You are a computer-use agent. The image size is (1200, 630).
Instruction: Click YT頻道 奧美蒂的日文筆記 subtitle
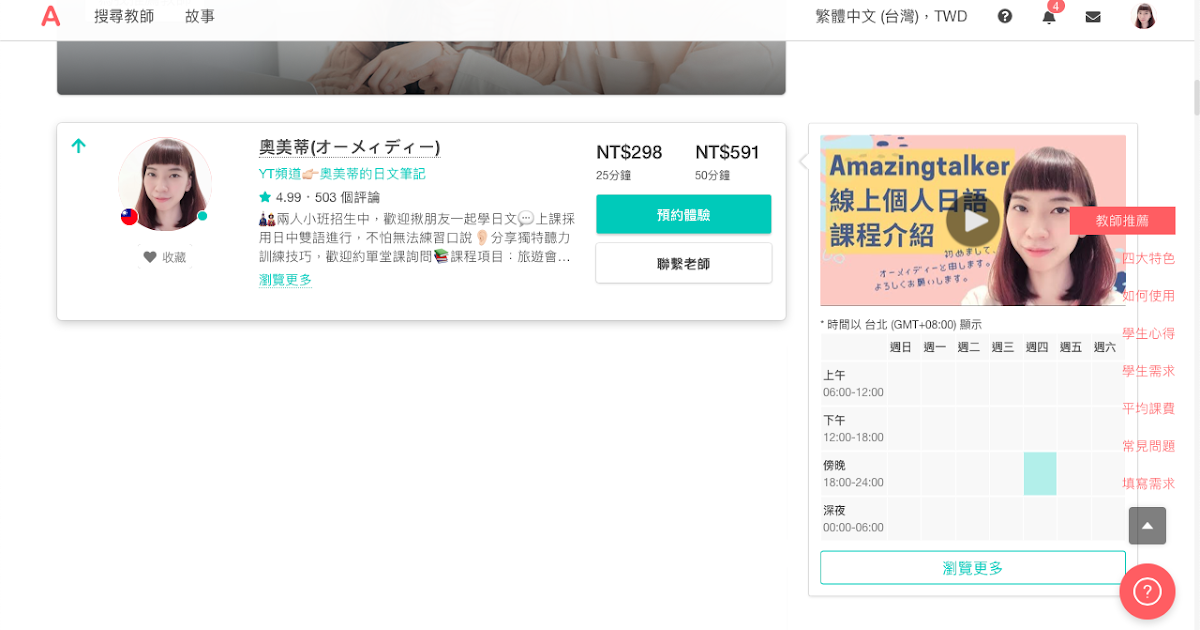[342, 174]
